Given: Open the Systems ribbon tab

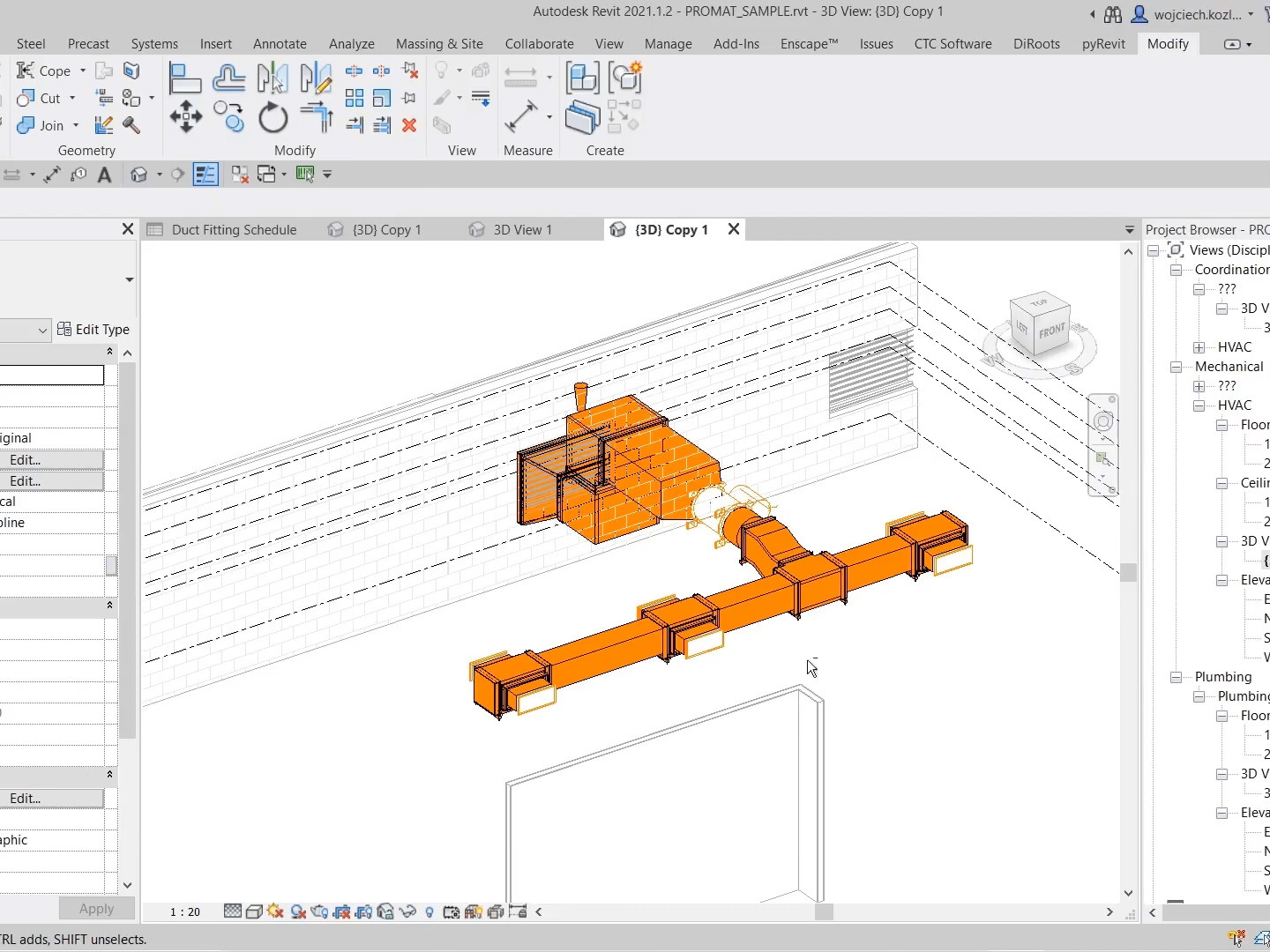Looking at the screenshot, I should 154,43.
